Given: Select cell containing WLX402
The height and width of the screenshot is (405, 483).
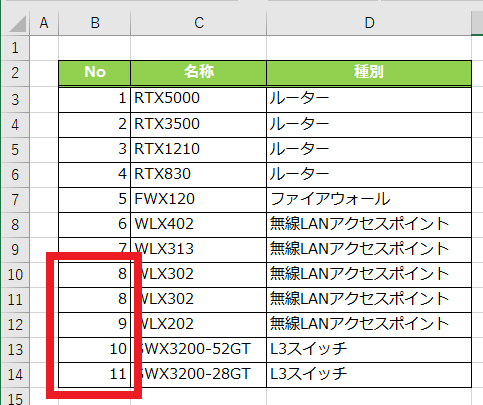Looking at the screenshot, I should pyautogui.click(x=199, y=225).
